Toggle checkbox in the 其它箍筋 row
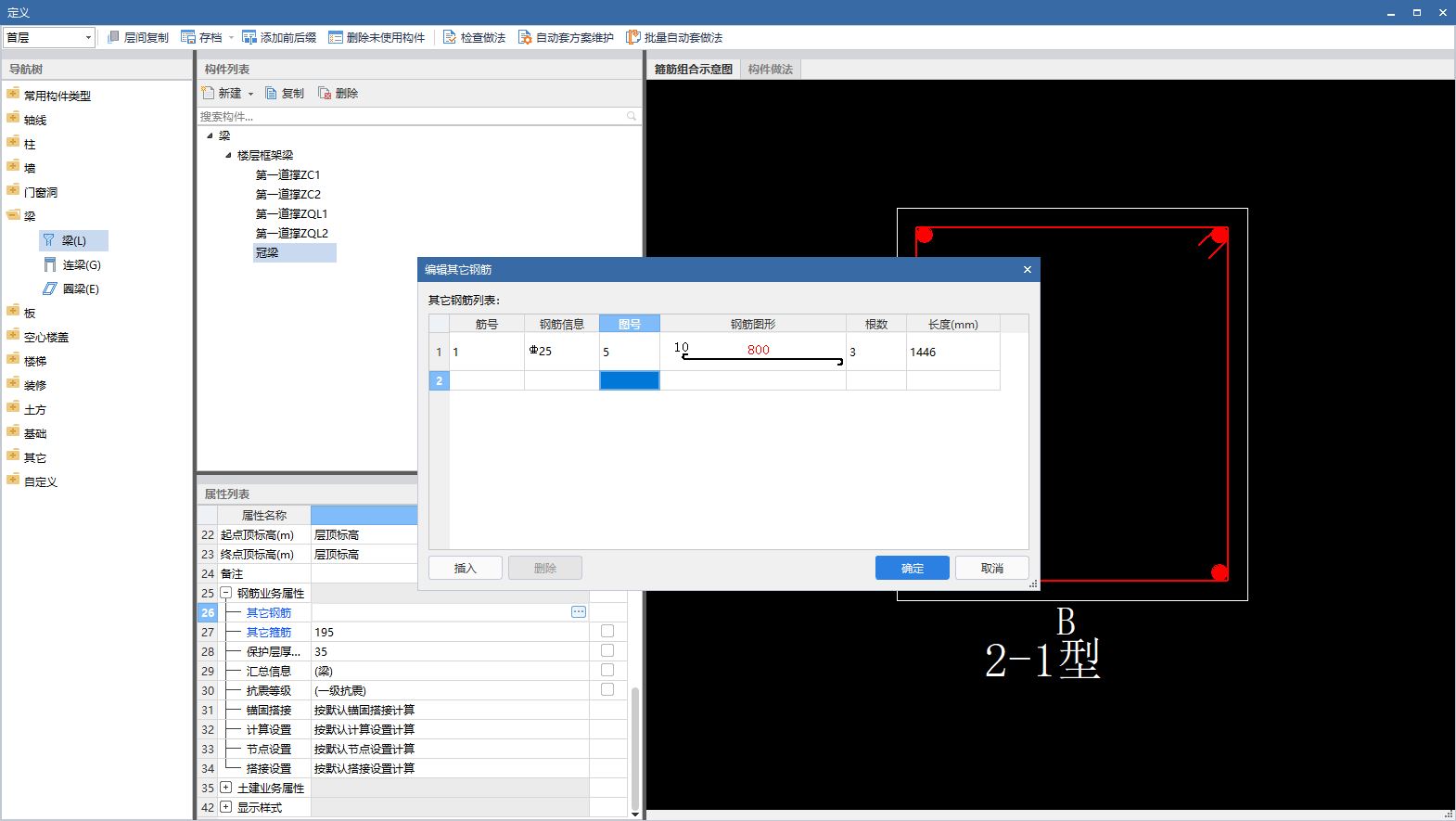Screen dimensions: 1456x821 click(x=607, y=631)
